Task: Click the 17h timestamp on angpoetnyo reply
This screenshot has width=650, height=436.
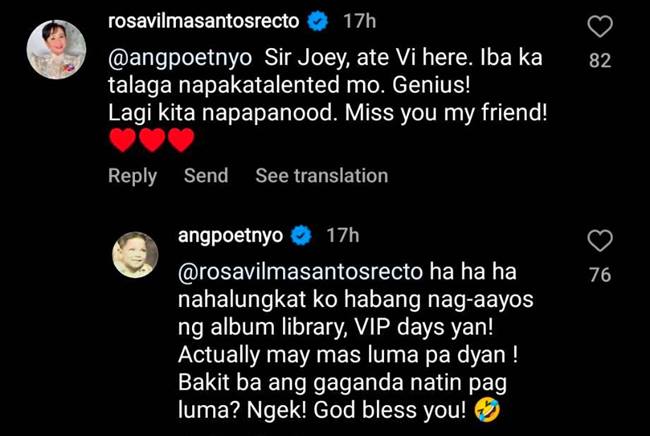Action: (x=342, y=235)
